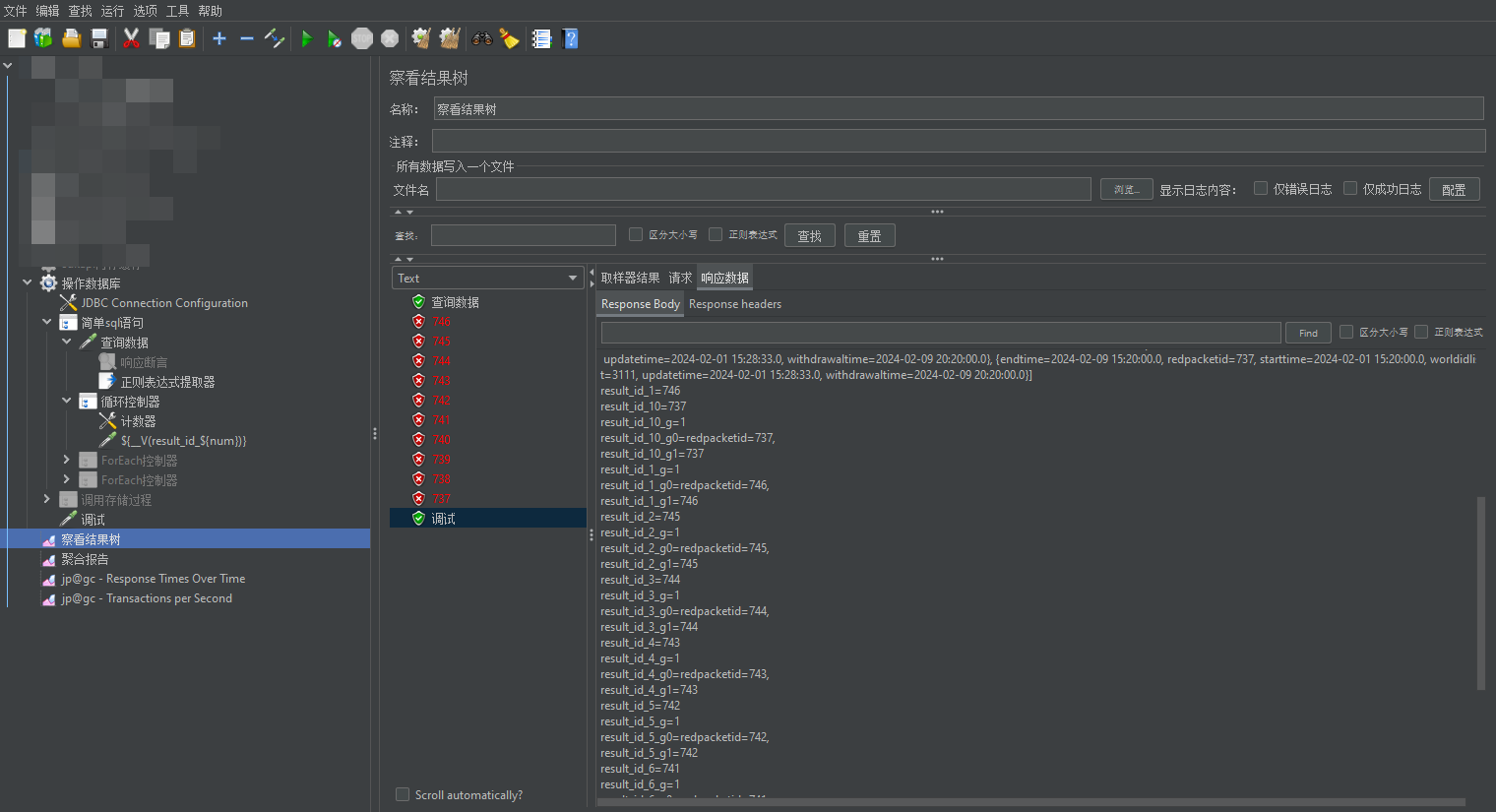
Task: Click the open file folder icon
Action: click(x=71, y=38)
